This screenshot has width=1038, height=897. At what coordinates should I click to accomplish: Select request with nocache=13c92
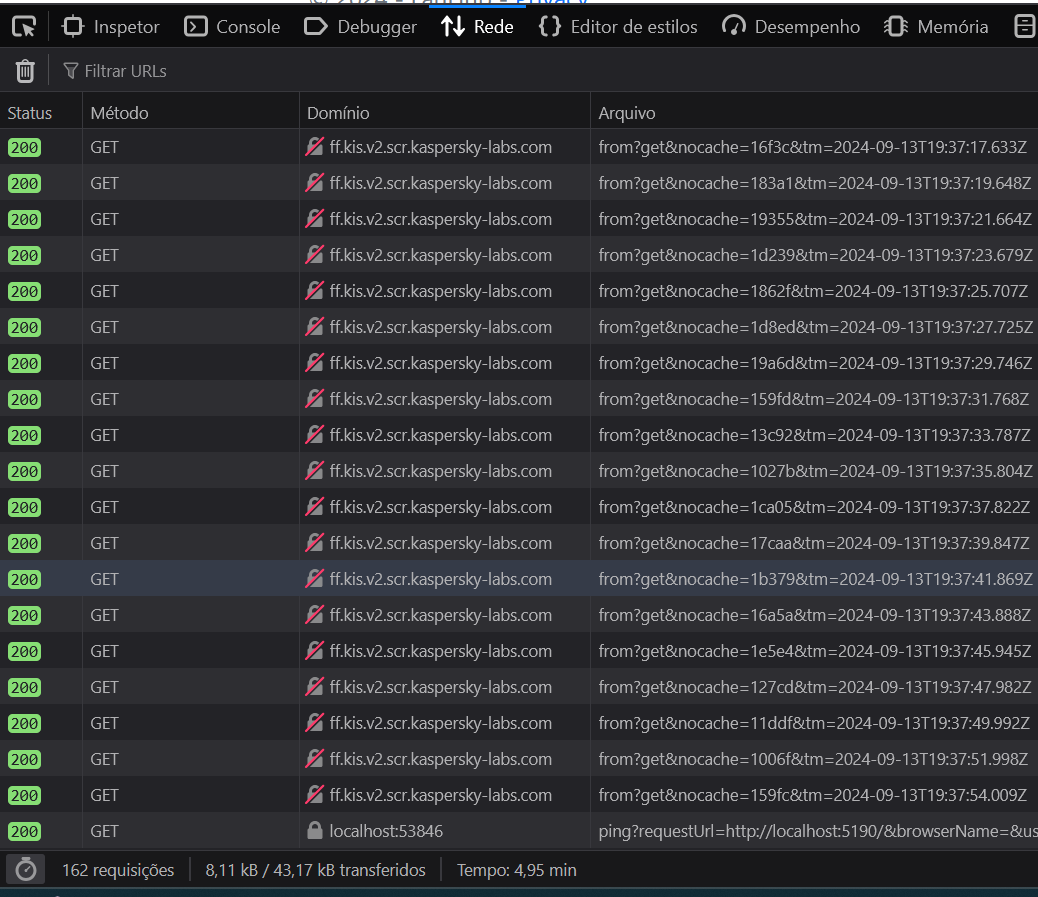tap(519, 435)
